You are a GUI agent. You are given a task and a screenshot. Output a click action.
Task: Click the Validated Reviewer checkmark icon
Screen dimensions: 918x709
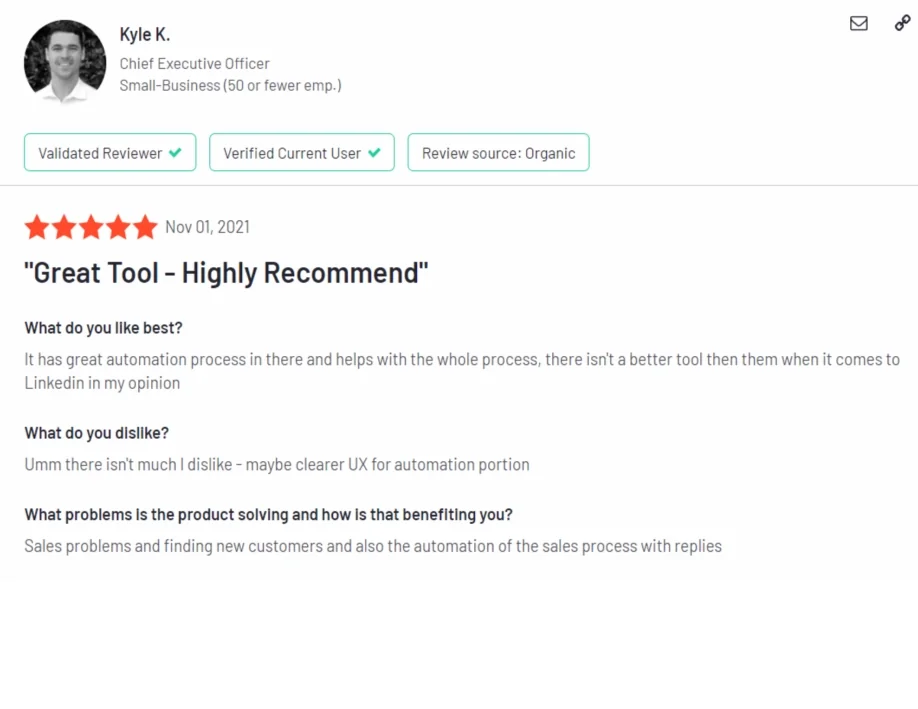coord(175,153)
